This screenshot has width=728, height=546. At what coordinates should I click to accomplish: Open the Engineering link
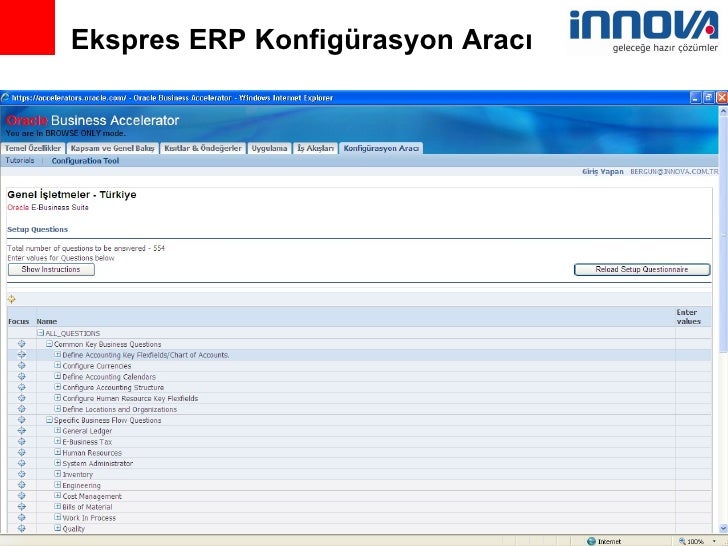click(x=81, y=486)
